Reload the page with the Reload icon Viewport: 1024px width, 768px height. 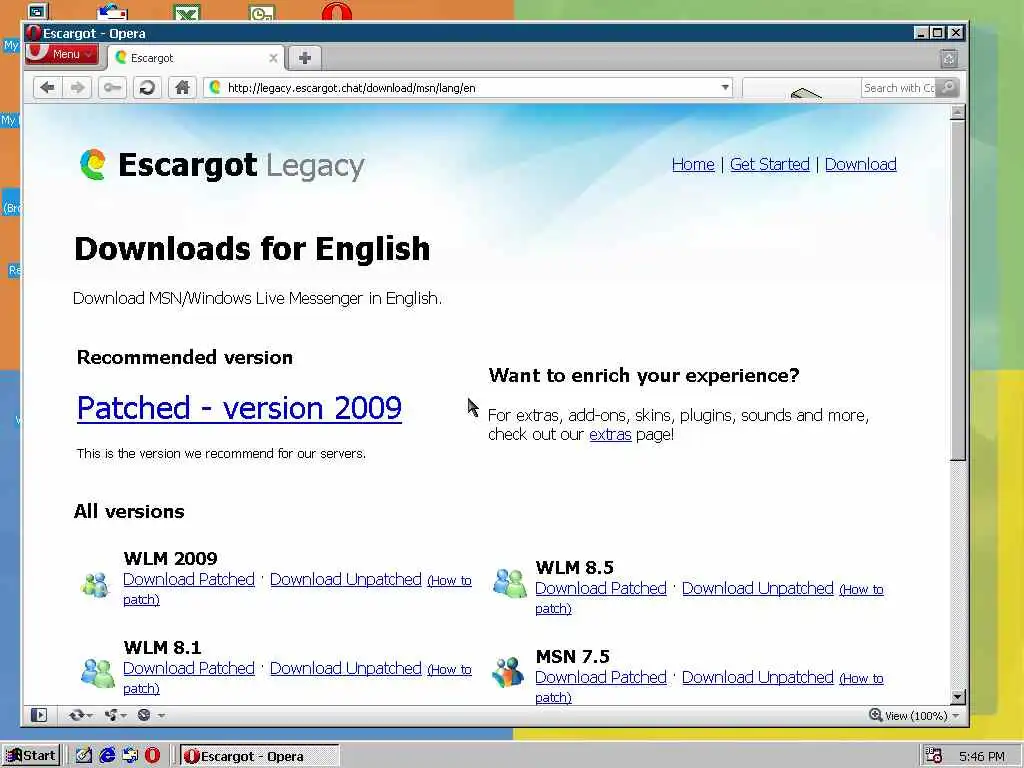[147, 88]
